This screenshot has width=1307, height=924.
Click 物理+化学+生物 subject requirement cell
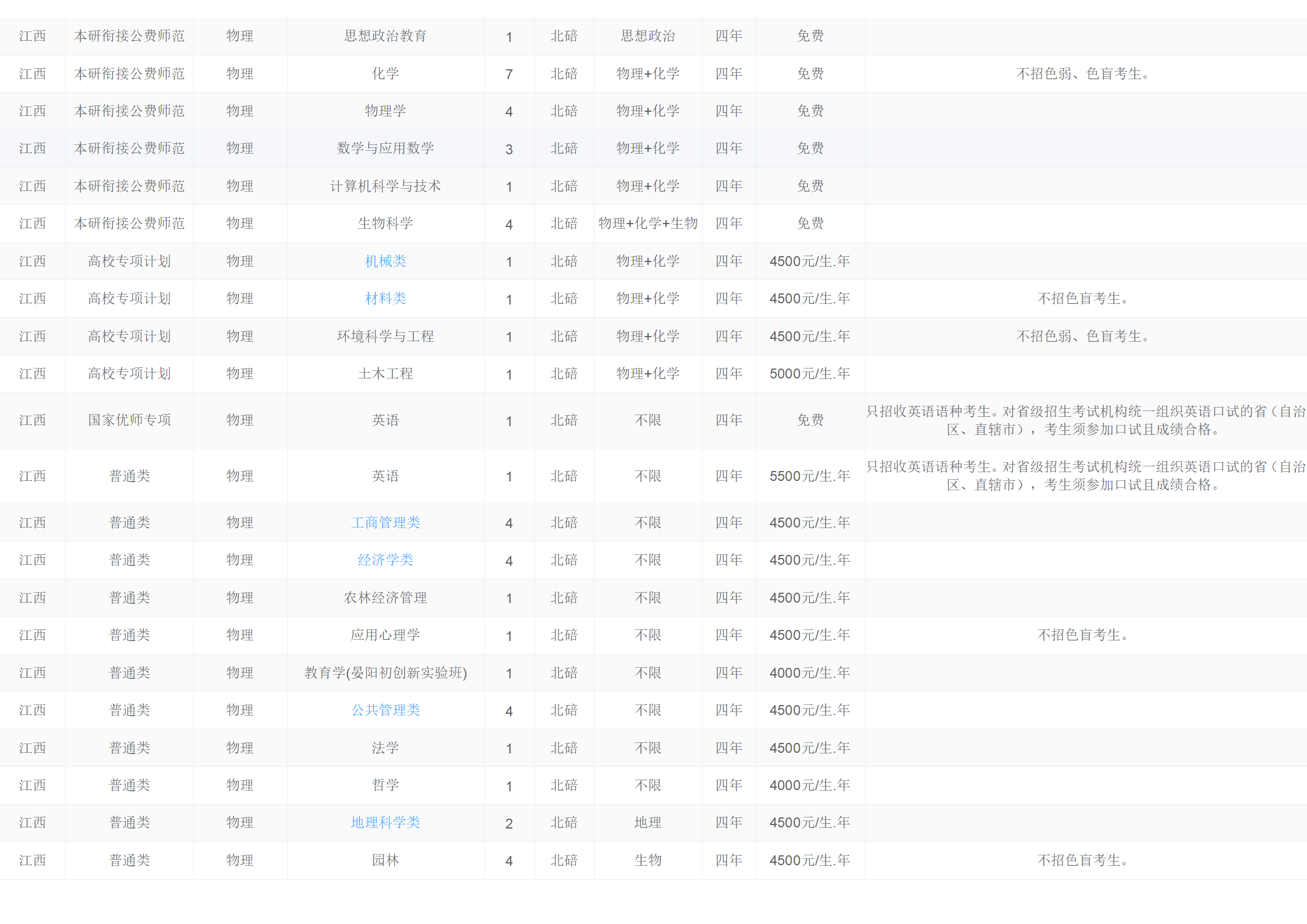click(647, 224)
